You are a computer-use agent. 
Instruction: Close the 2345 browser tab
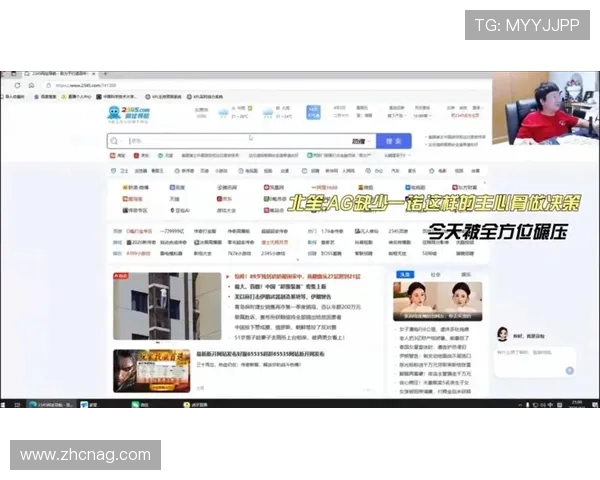click(94, 73)
